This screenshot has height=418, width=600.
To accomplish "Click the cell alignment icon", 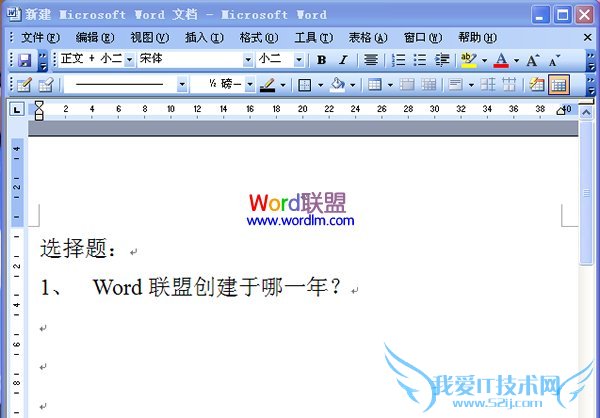I will 455,85.
